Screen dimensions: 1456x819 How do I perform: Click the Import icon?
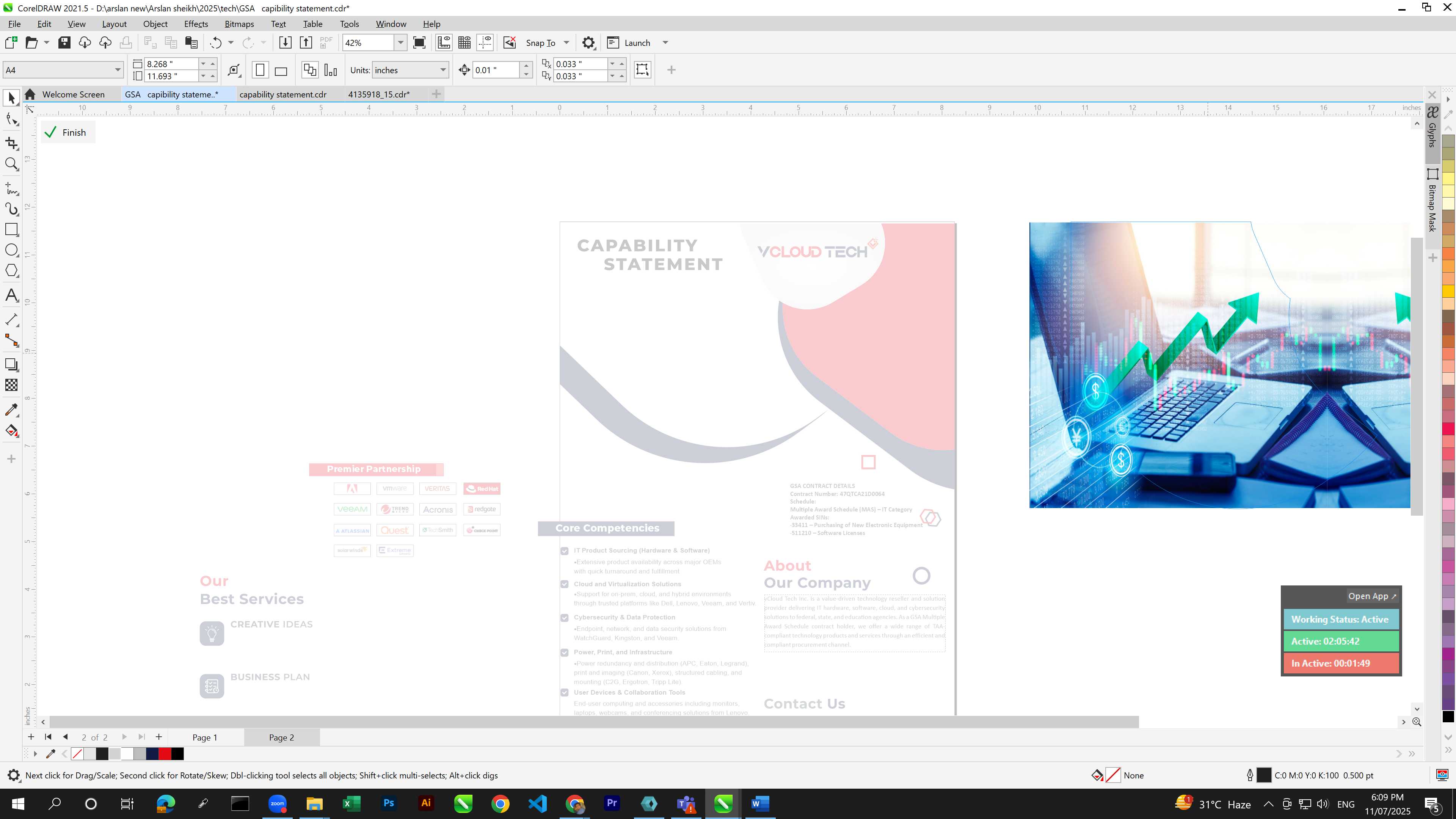pyautogui.click(x=286, y=42)
